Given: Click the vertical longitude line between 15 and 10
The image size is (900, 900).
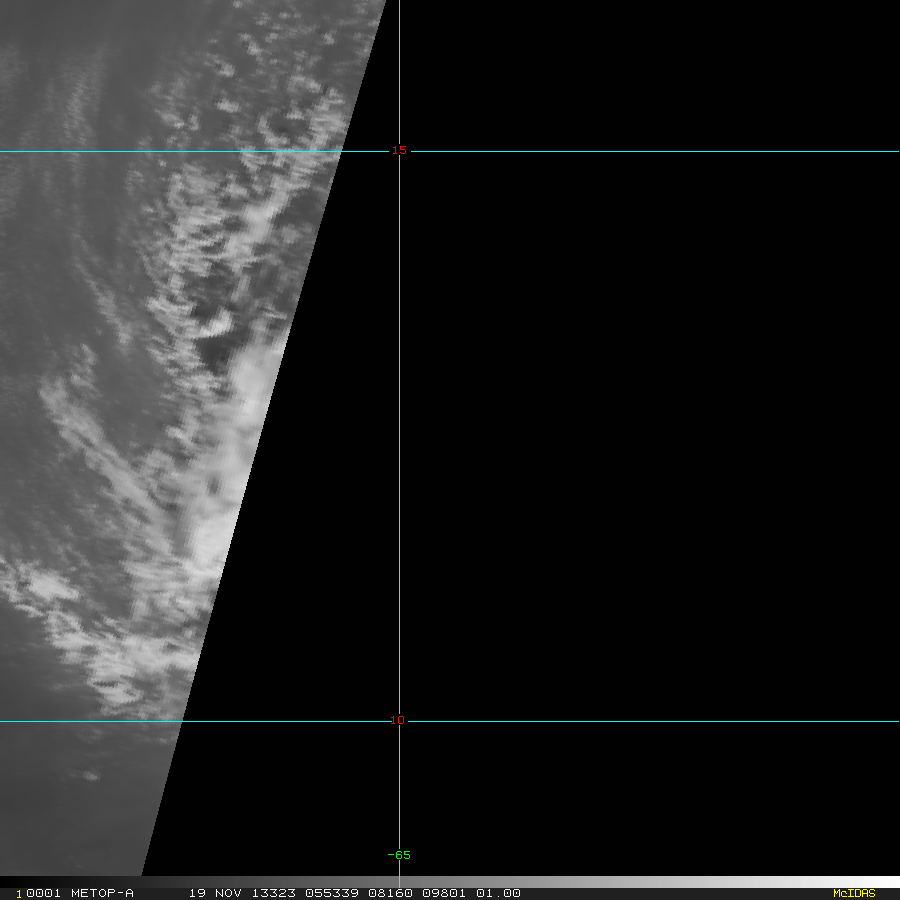Looking at the screenshot, I should [399, 436].
